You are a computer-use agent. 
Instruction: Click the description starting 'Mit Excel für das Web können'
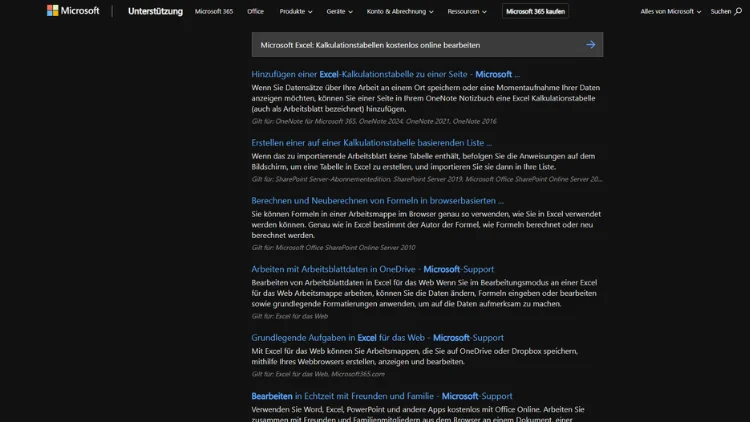pos(415,356)
